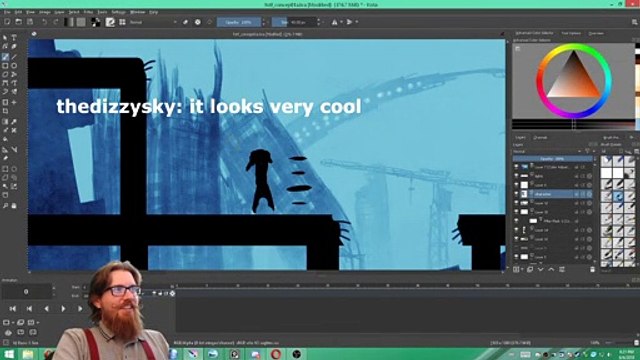Move layer up with arrow icon

[x=551, y=269]
